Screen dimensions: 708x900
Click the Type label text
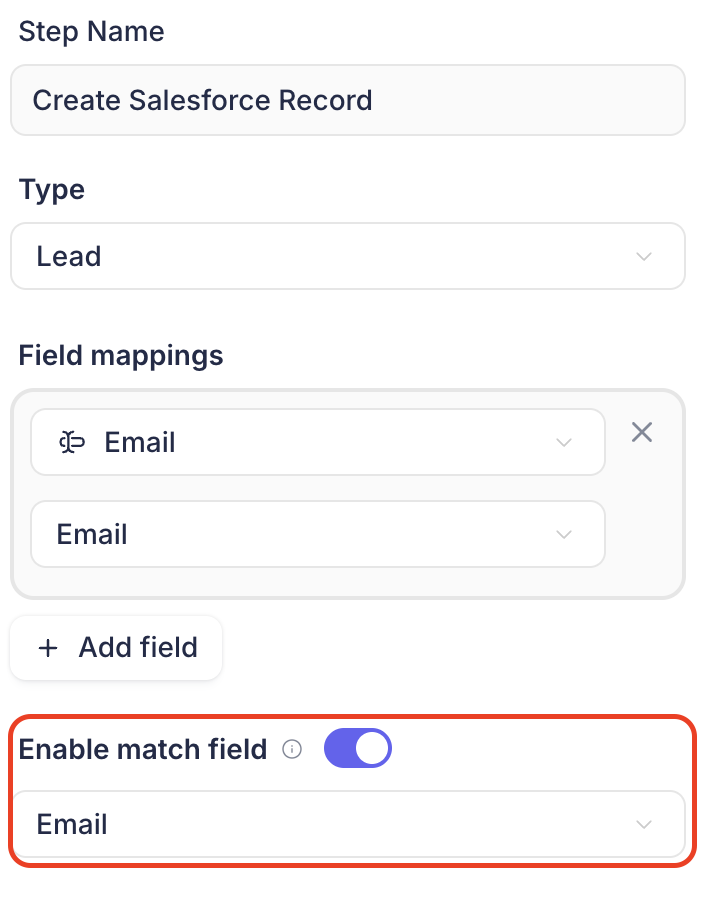pyautogui.click(x=52, y=189)
